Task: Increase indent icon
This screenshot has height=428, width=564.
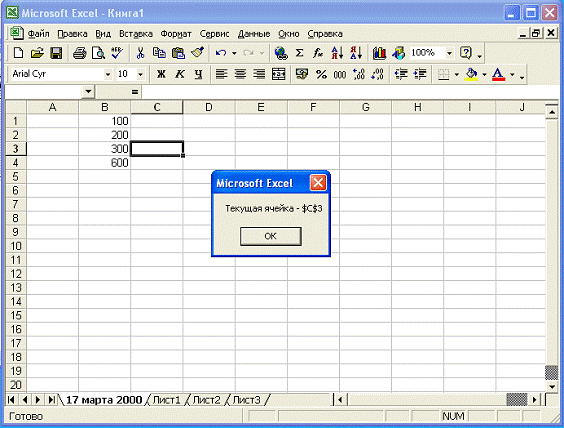Action: (x=420, y=74)
